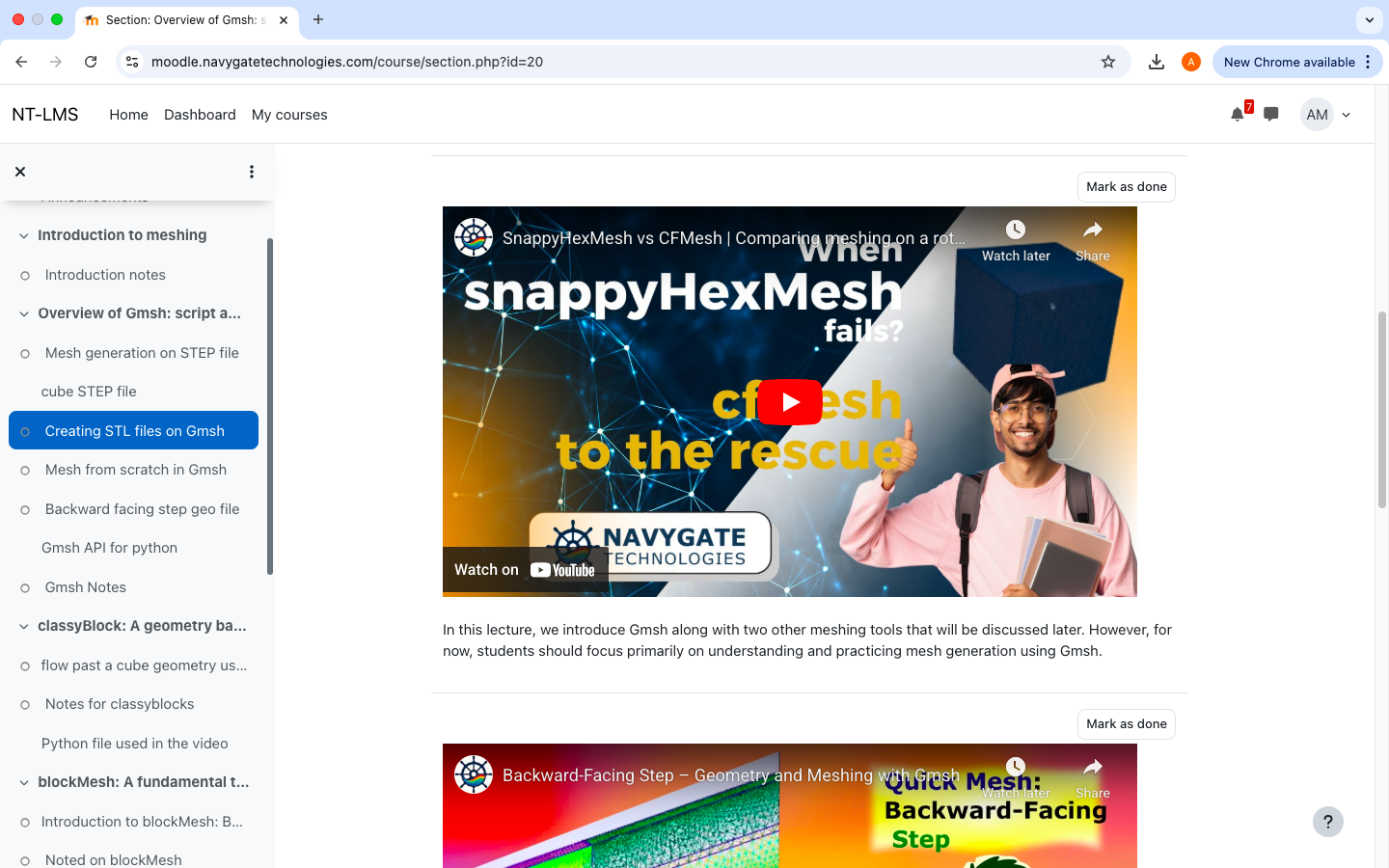Play the SnappyHexMesh vs CFMesh video
Screen dimensions: 1389x868
point(789,402)
